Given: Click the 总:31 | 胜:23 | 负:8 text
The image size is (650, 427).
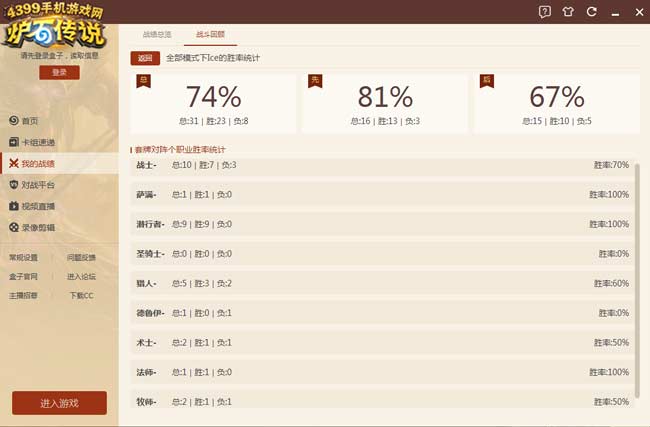Looking at the screenshot, I should 213,121.
